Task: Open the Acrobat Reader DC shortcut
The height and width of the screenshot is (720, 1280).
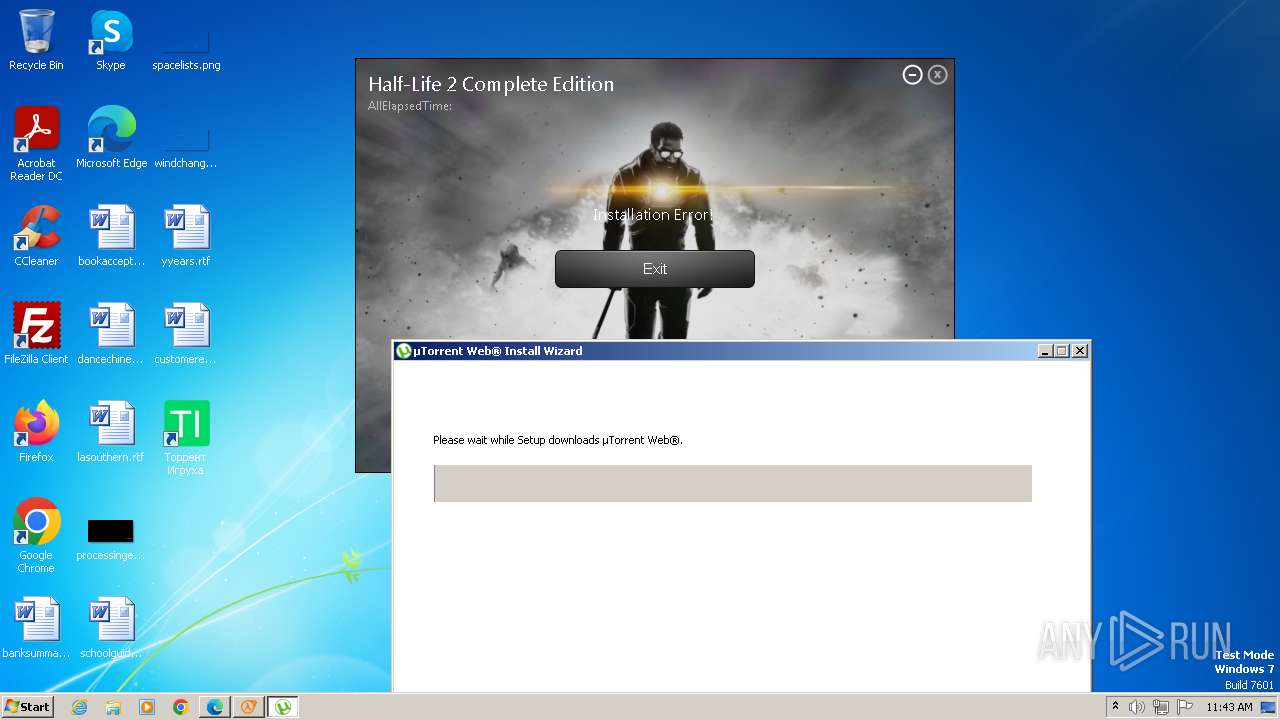Action: click(36, 144)
